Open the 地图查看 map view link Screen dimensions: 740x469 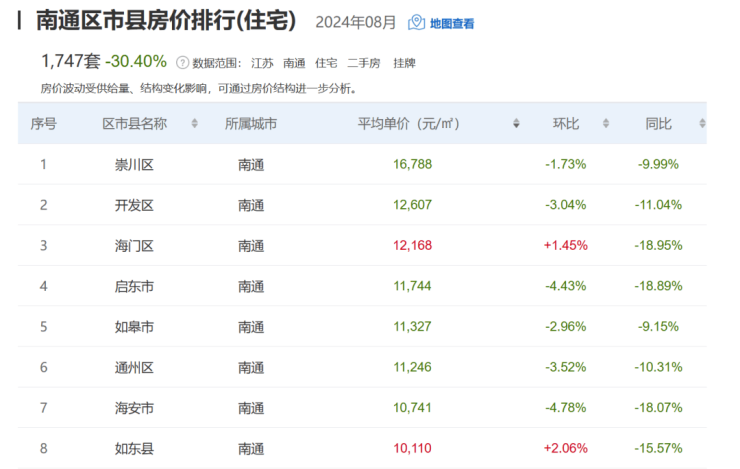coord(452,24)
